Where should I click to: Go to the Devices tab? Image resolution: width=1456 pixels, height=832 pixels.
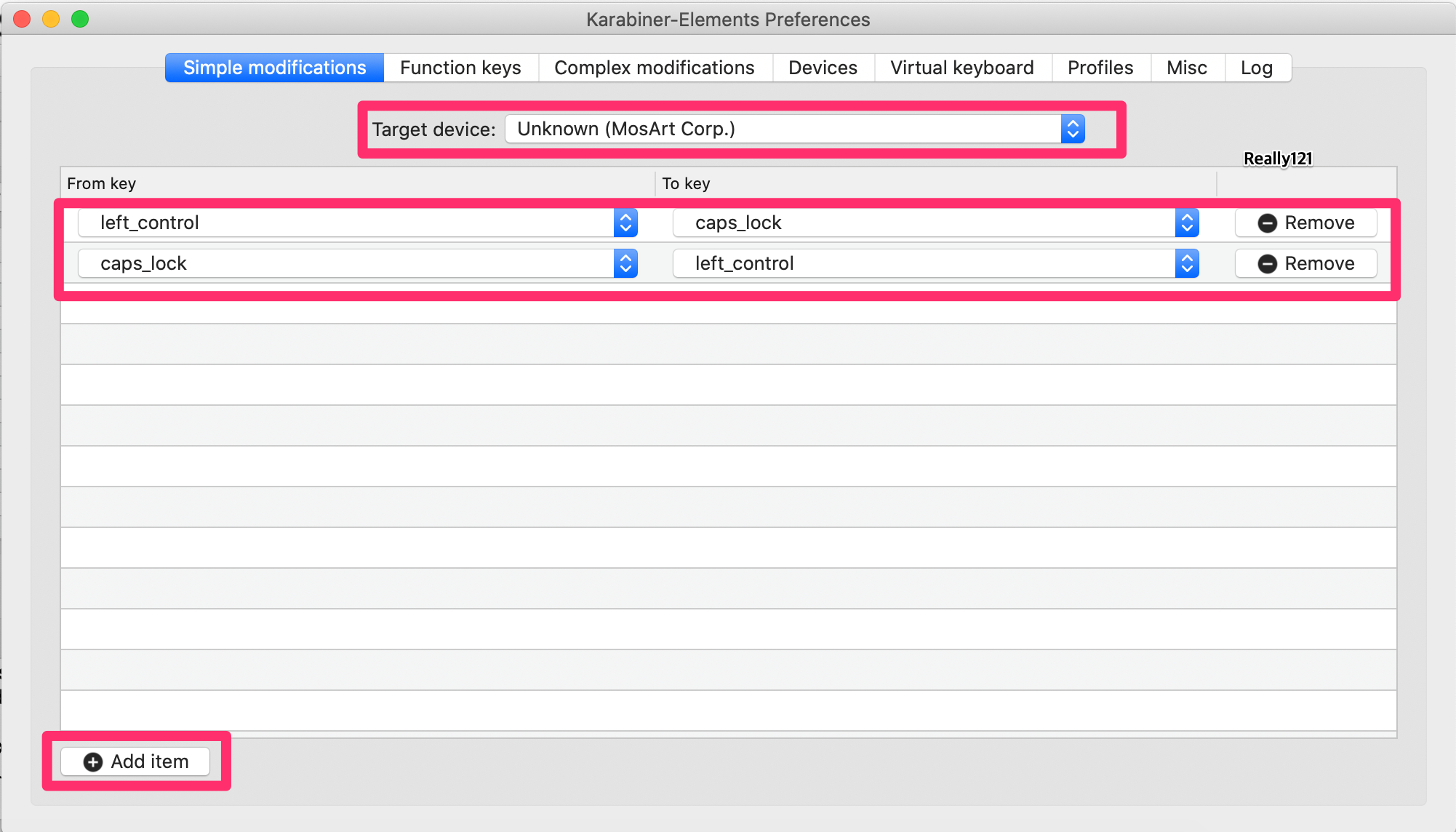[823, 68]
